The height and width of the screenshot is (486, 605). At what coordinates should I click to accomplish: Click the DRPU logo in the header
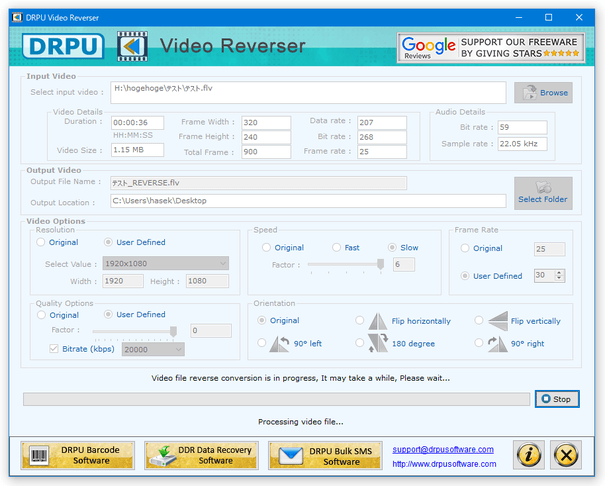[x=63, y=46]
